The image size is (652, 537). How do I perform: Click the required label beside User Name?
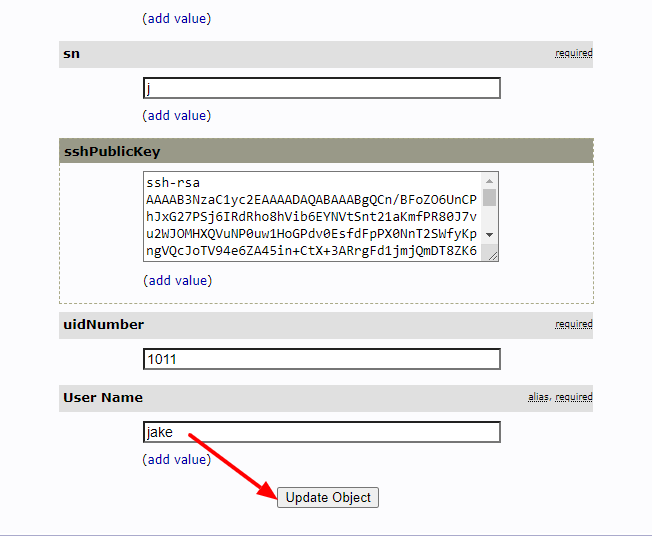pyautogui.click(x=574, y=397)
